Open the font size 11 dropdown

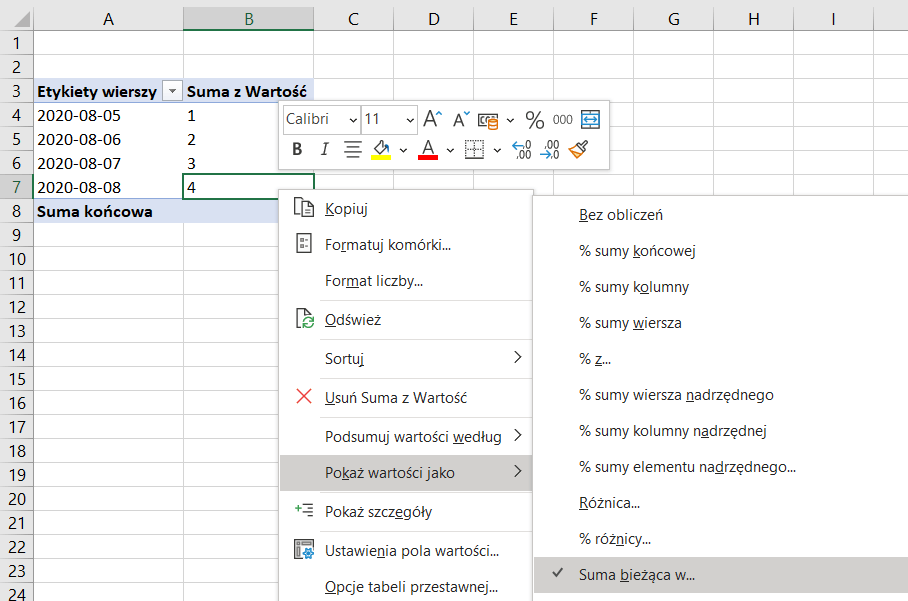pyautogui.click(x=410, y=119)
